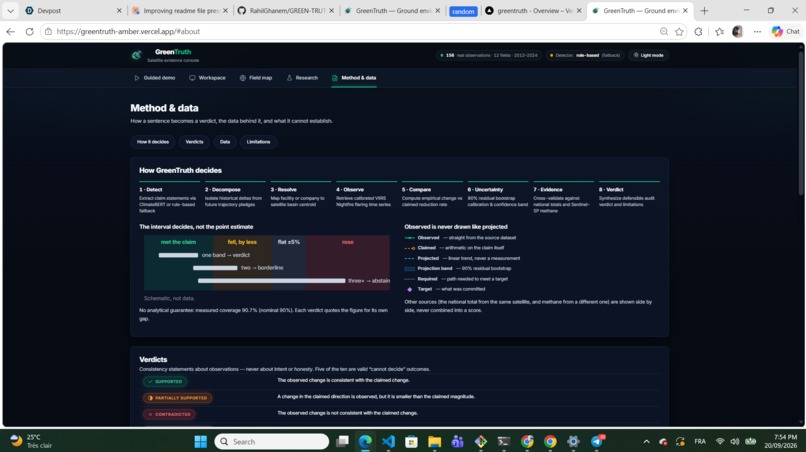The width and height of the screenshot is (806, 452).
Task: Click the GreenTruth logo icon
Action: pyautogui.click(x=136, y=55)
